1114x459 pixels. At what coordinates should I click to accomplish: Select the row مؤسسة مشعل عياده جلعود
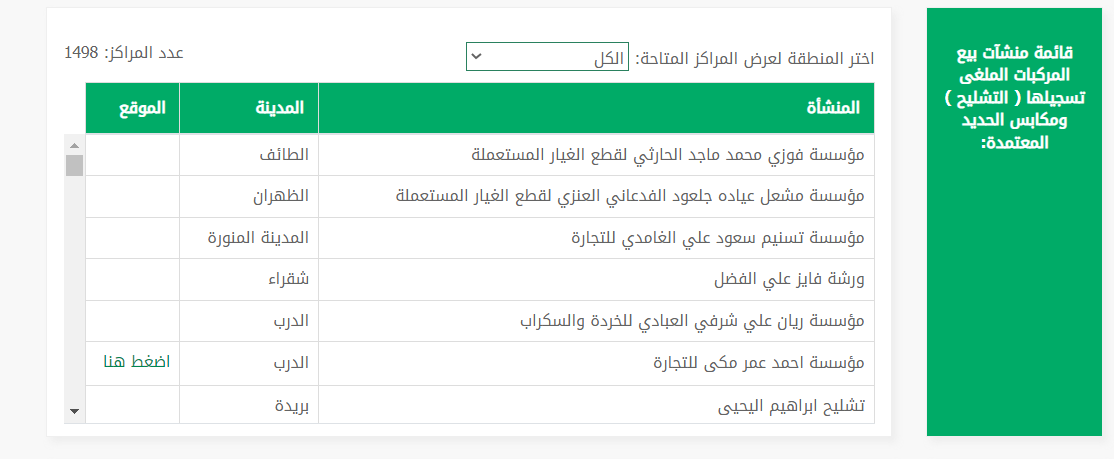[x=630, y=196]
